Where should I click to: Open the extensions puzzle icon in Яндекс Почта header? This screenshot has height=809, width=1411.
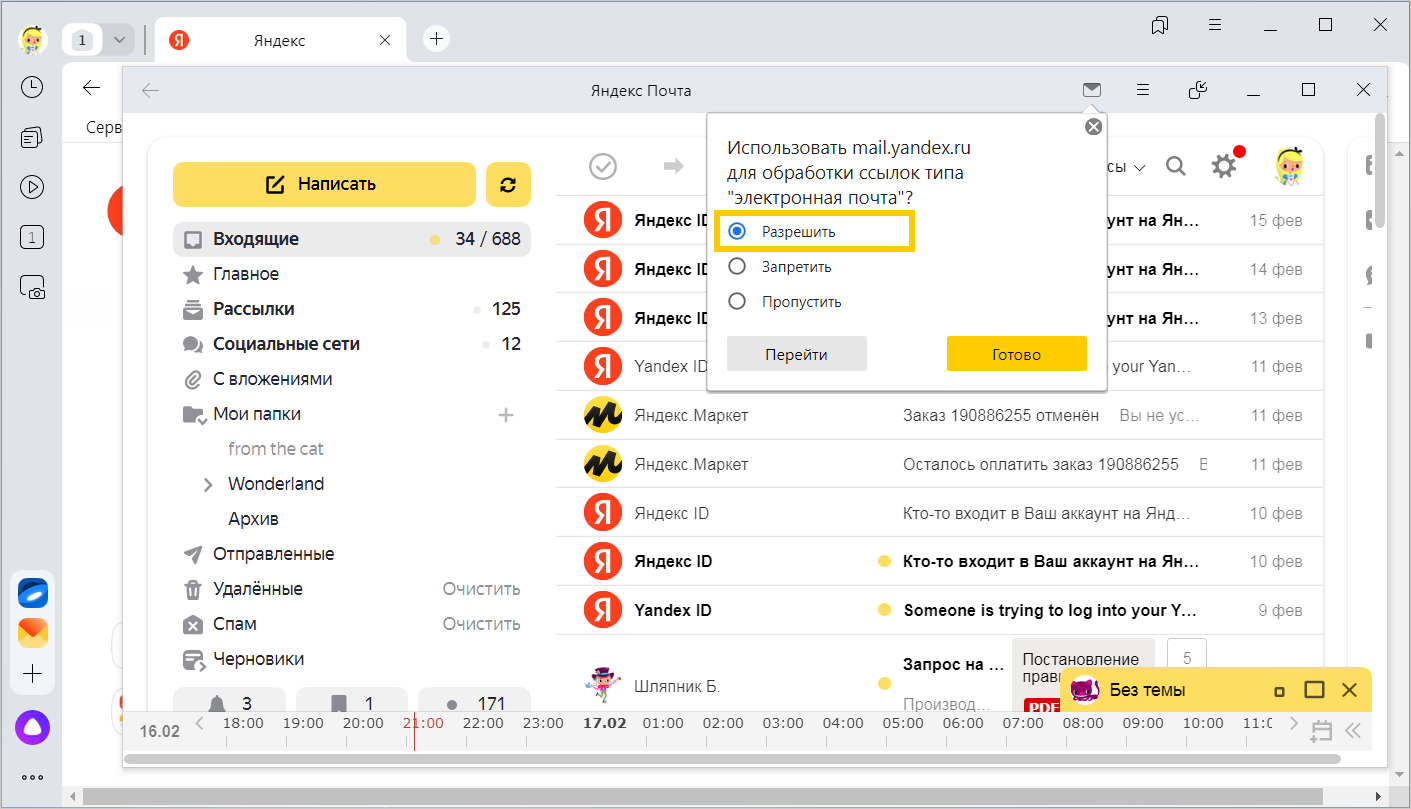[x=1198, y=90]
